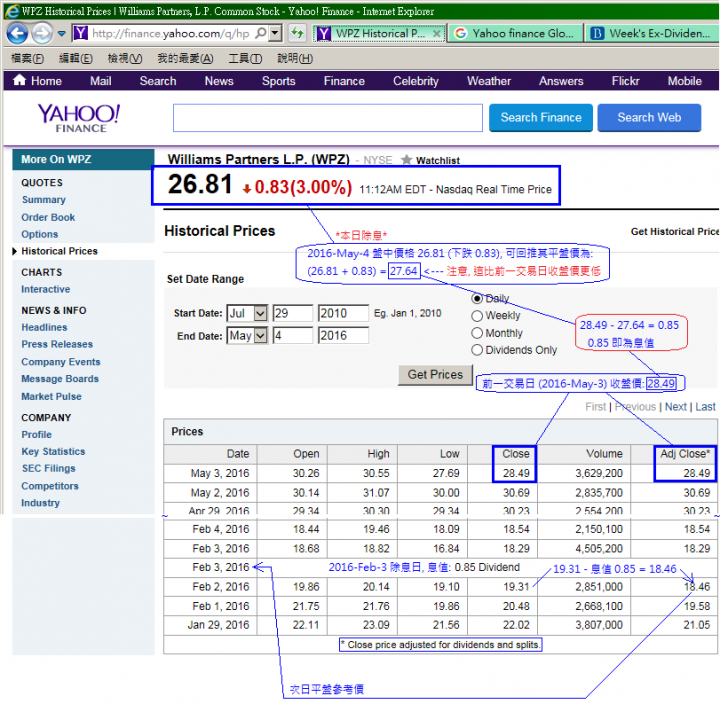Select the Monthly radio button

[x=477, y=333]
